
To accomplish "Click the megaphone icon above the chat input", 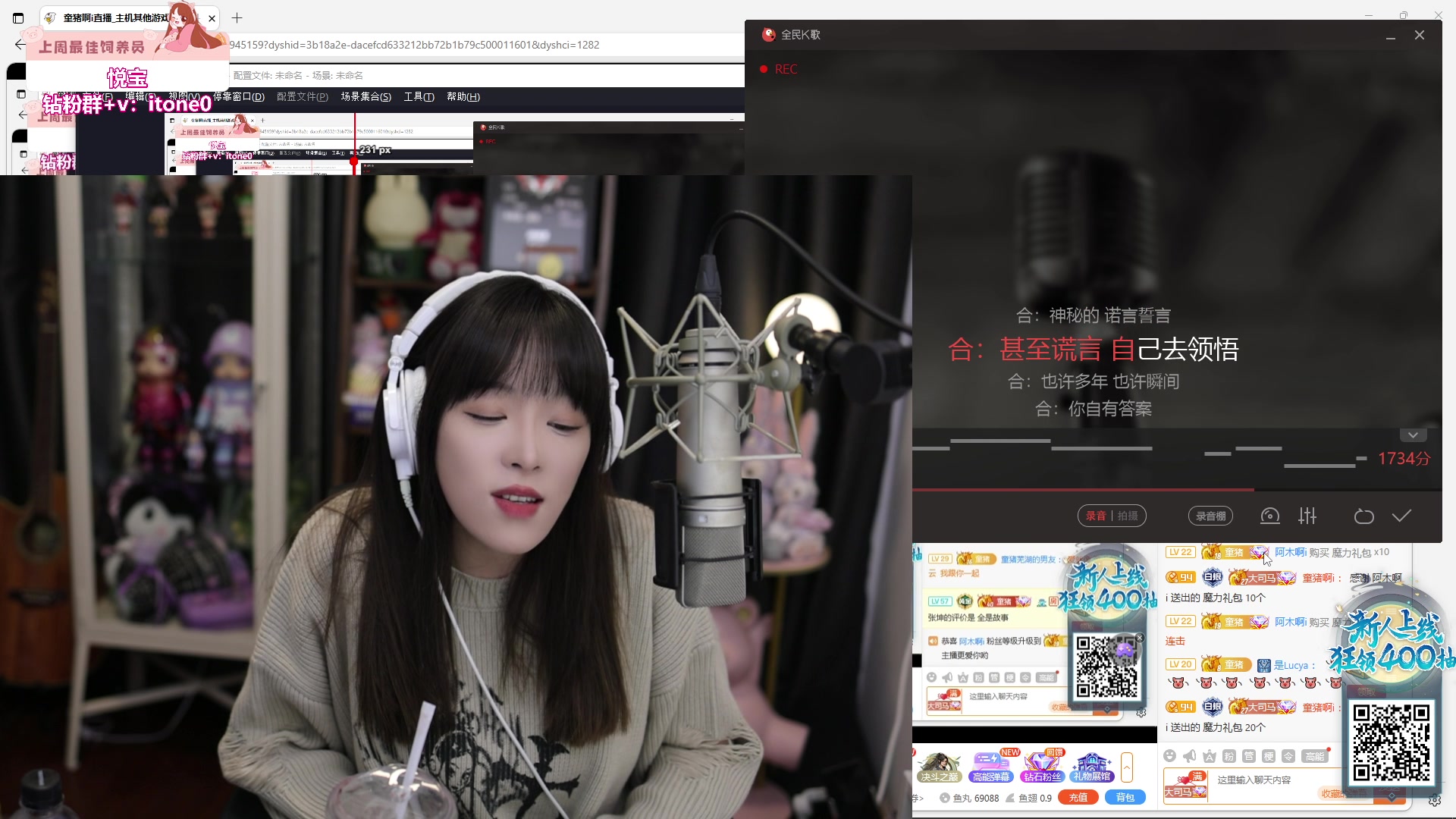I will point(1189,756).
